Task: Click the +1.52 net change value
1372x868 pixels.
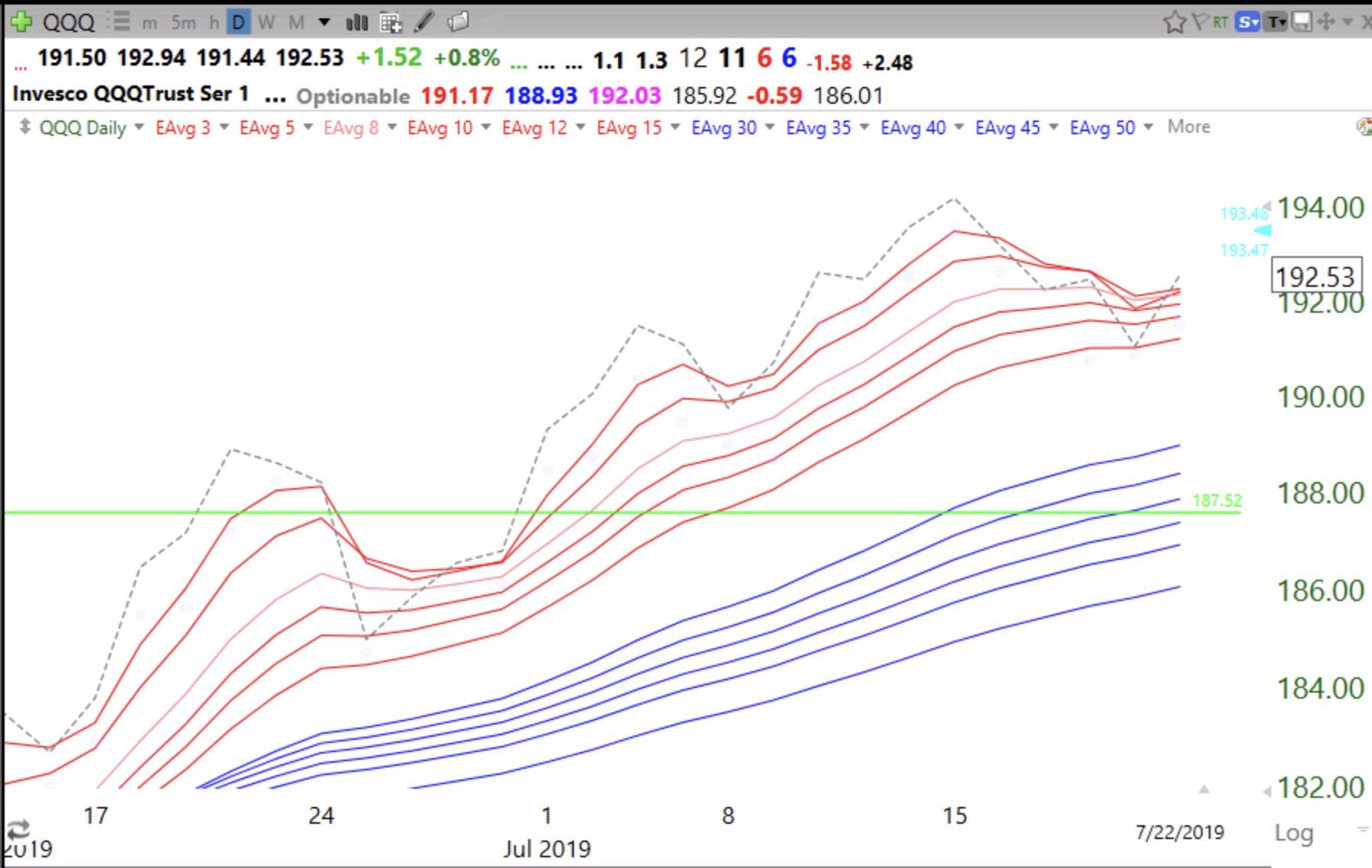Action: (388, 57)
